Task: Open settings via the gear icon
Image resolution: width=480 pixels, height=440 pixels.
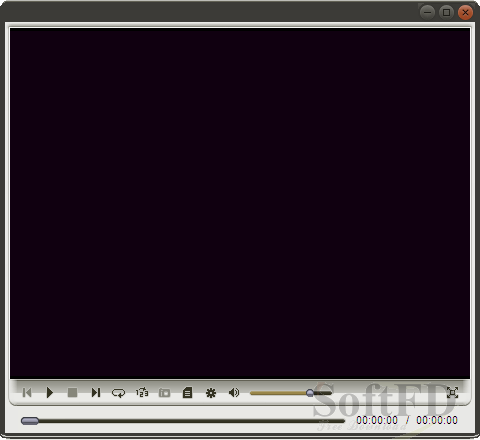Action: tap(211, 393)
